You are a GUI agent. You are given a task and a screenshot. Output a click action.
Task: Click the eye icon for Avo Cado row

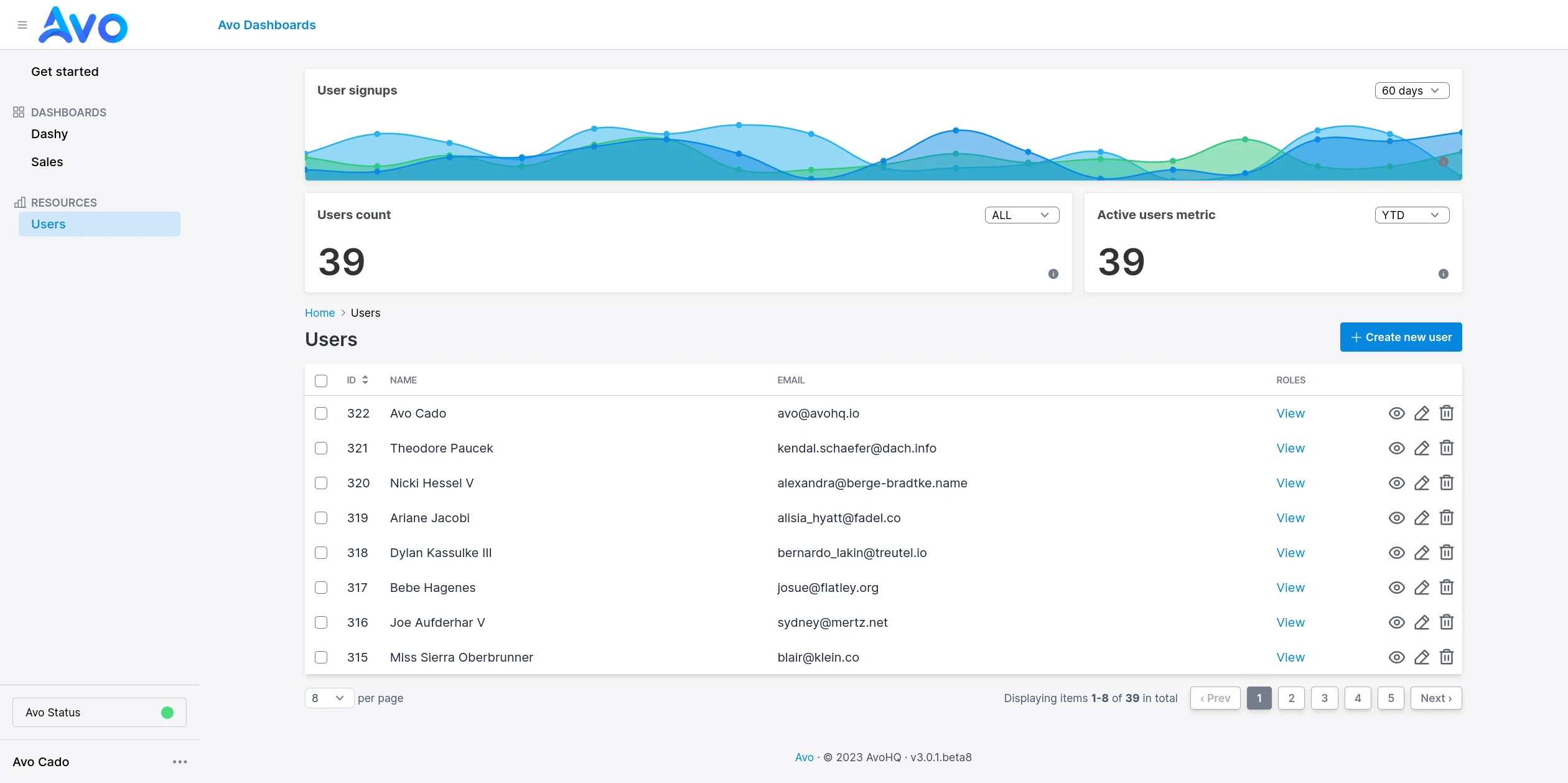pos(1396,413)
